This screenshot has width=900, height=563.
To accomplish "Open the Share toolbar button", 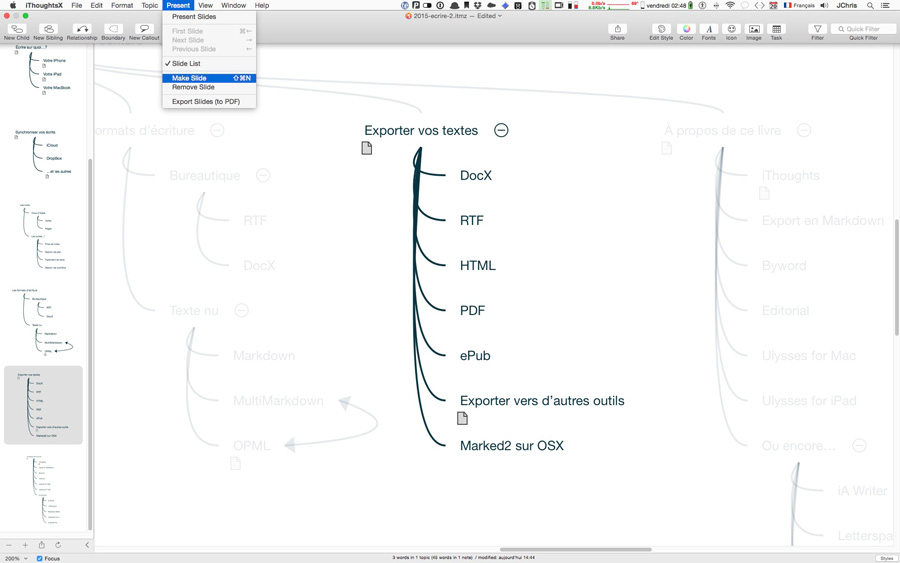I will pos(618,32).
